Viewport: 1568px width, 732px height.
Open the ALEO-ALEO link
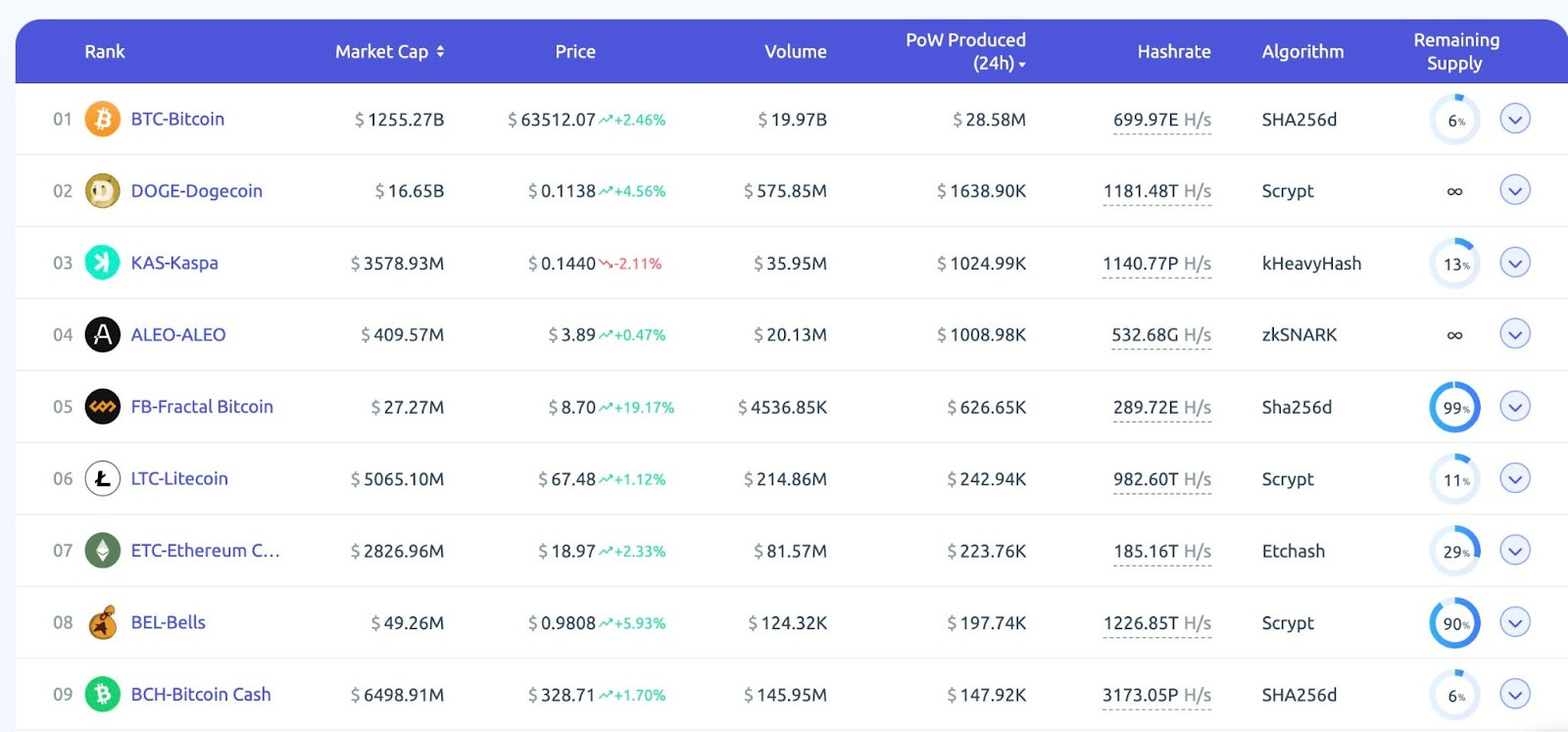point(178,334)
